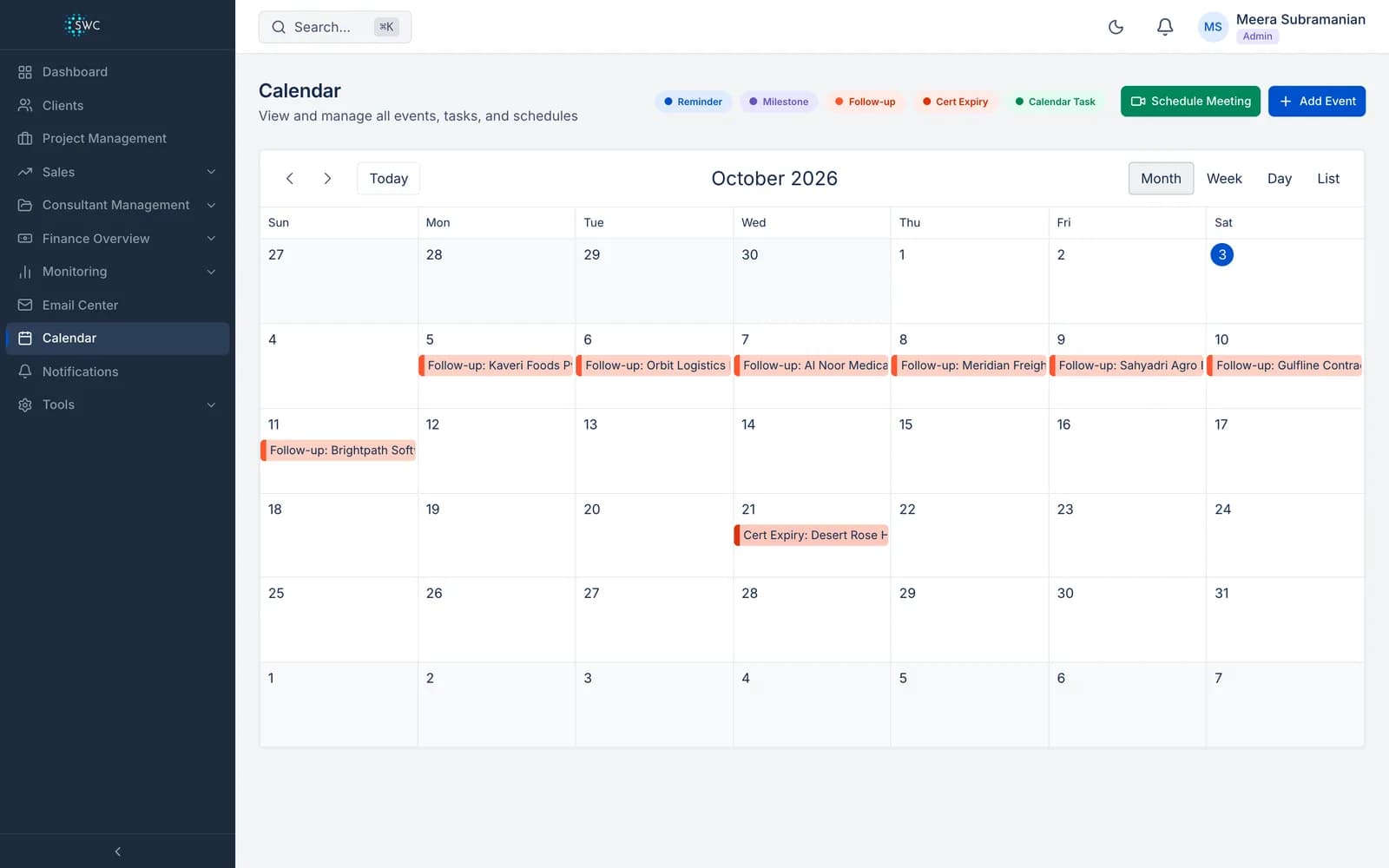Image resolution: width=1389 pixels, height=868 pixels.
Task: Go to previous month arrow
Action: pos(290,178)
